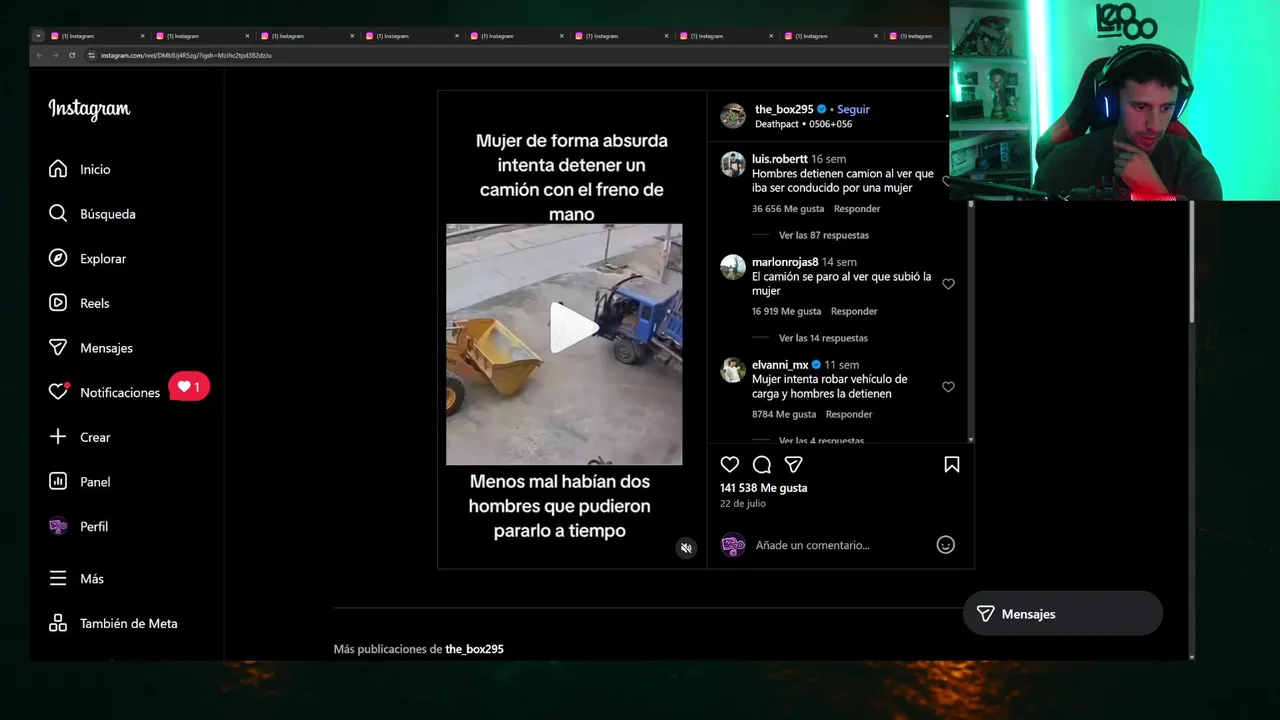The image size is (1280, 720).
Task: Open Notificaciones in the sidebar
Action: [x=104, y=392]
